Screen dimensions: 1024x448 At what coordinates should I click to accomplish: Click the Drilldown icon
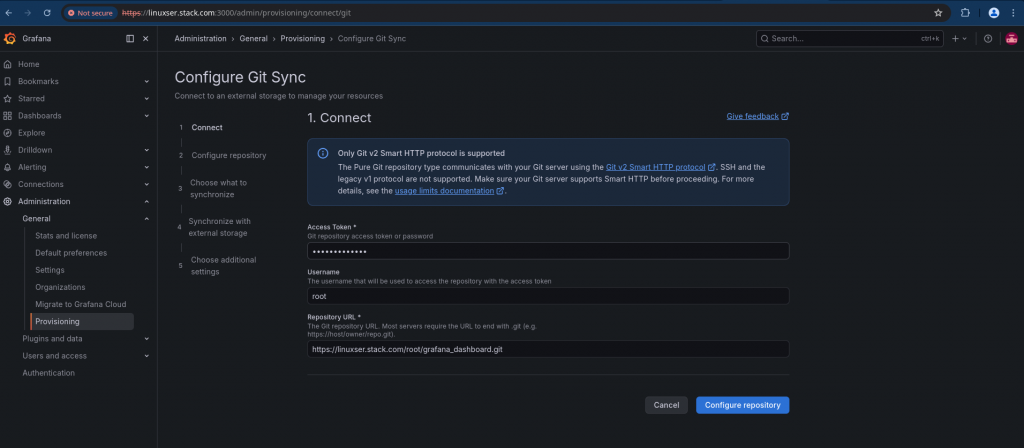[8, 150]
